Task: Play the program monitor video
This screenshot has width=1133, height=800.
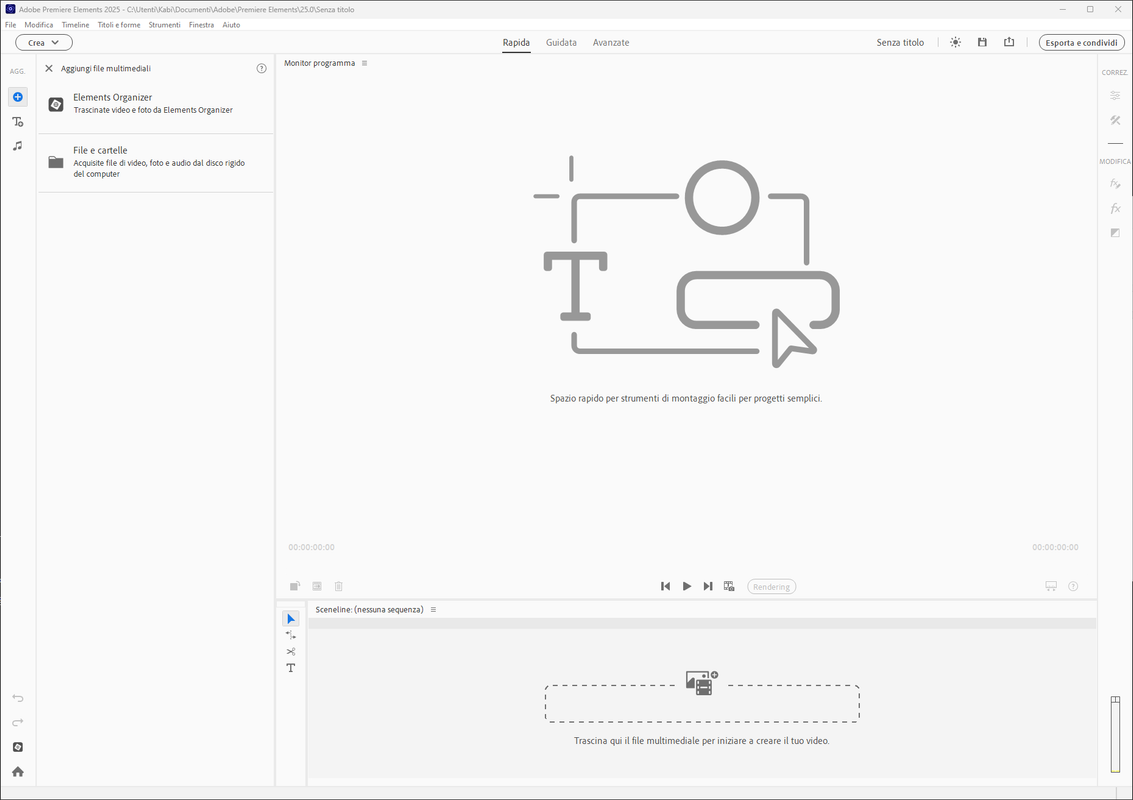Action: pyautogui.click(x=686, y=586)
